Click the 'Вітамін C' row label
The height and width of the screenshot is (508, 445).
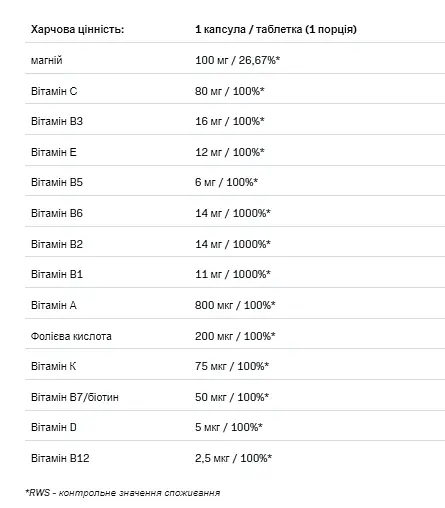[54, 91]
